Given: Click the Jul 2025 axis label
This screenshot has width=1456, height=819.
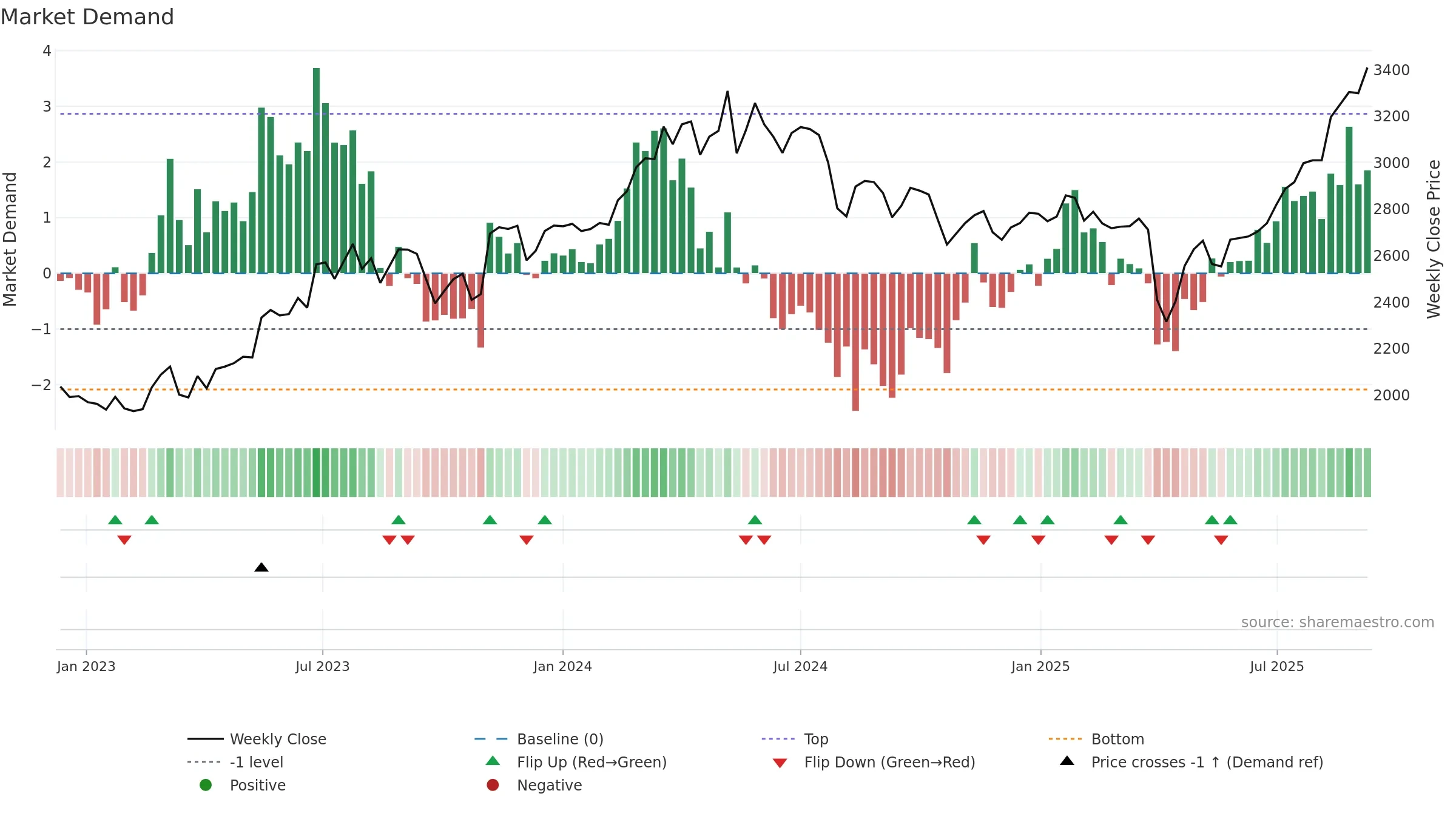Looking at the screenshot, I should pyautogui.click(x=1277, y=666).
